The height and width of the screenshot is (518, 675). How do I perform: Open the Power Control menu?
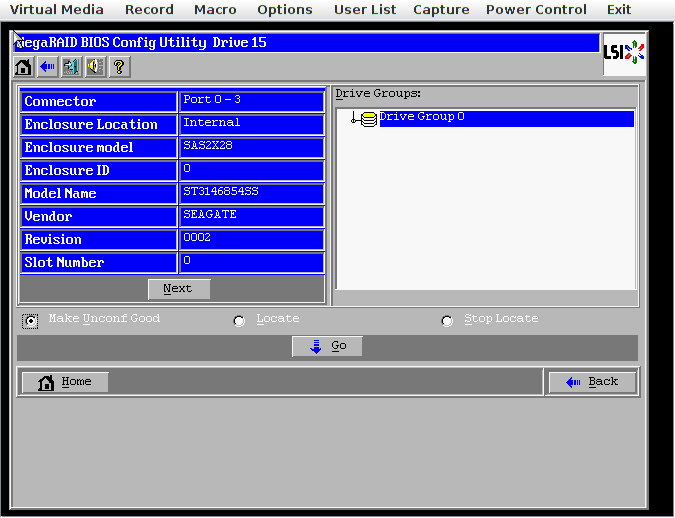pos(536,9)
